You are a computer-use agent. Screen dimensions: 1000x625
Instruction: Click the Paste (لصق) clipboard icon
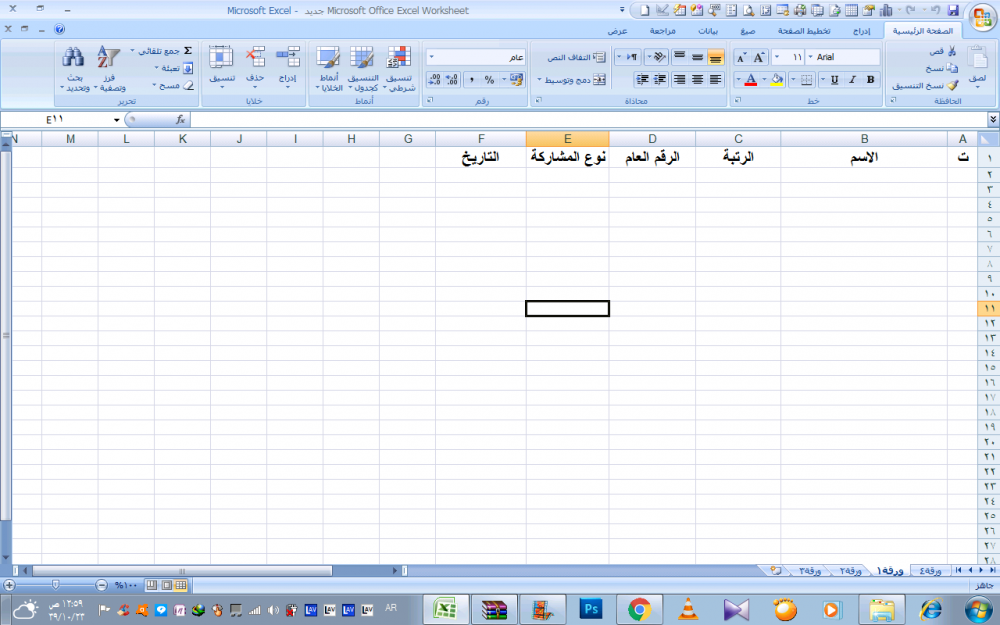[x=977, y=60]
